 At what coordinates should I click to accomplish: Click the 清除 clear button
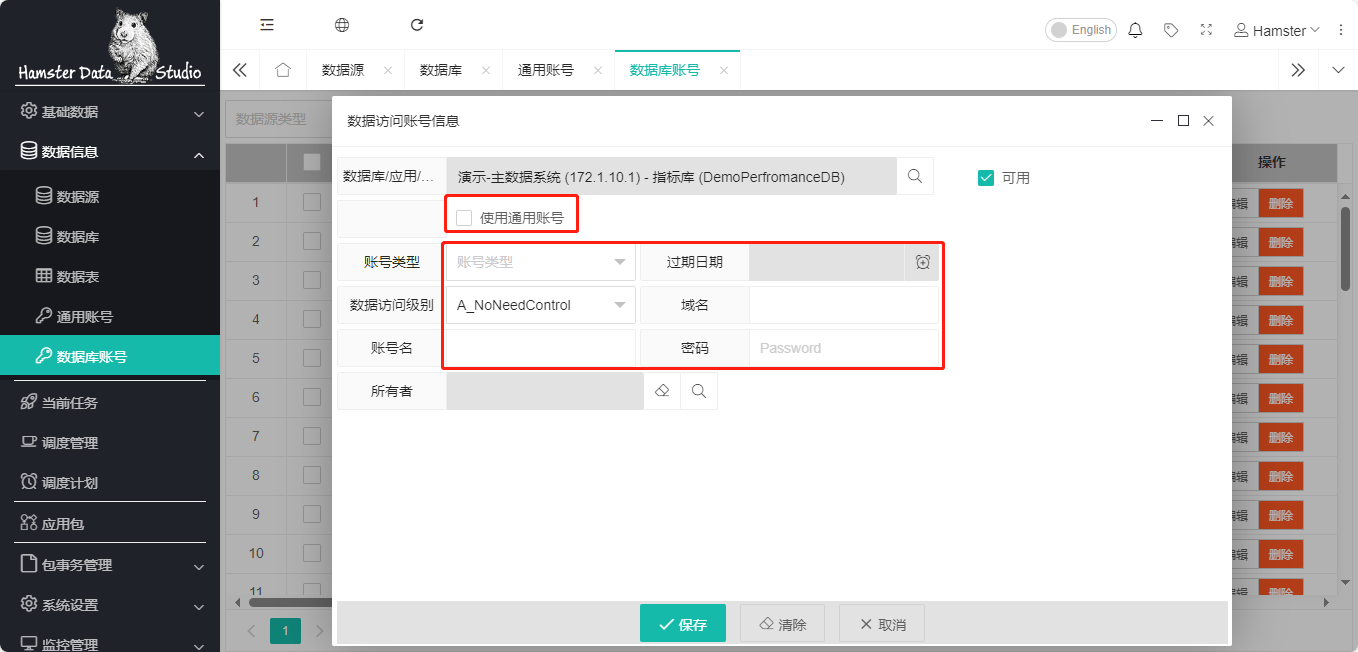click(x=782, y=624)
